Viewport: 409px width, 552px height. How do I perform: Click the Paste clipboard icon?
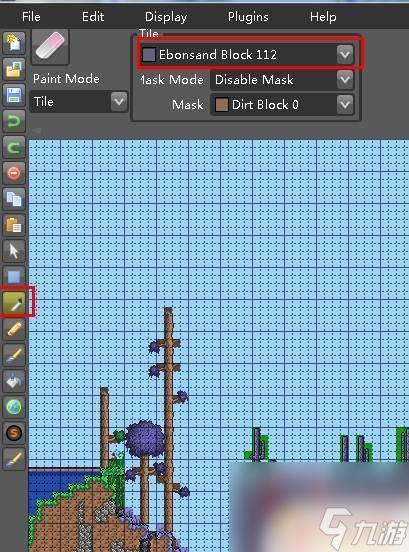click(x=14, y=225)
